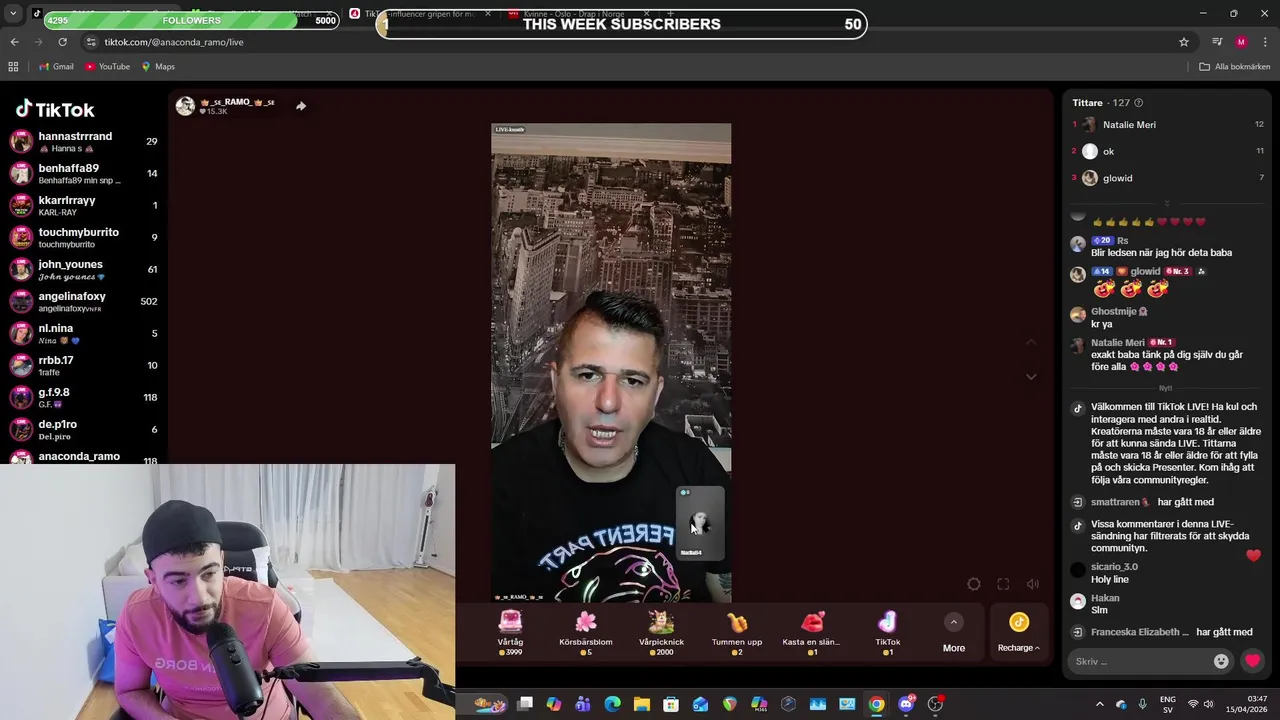Open the Chrome profile M avatar
The image size is (1280, 720).
(x=1241, y=42)
